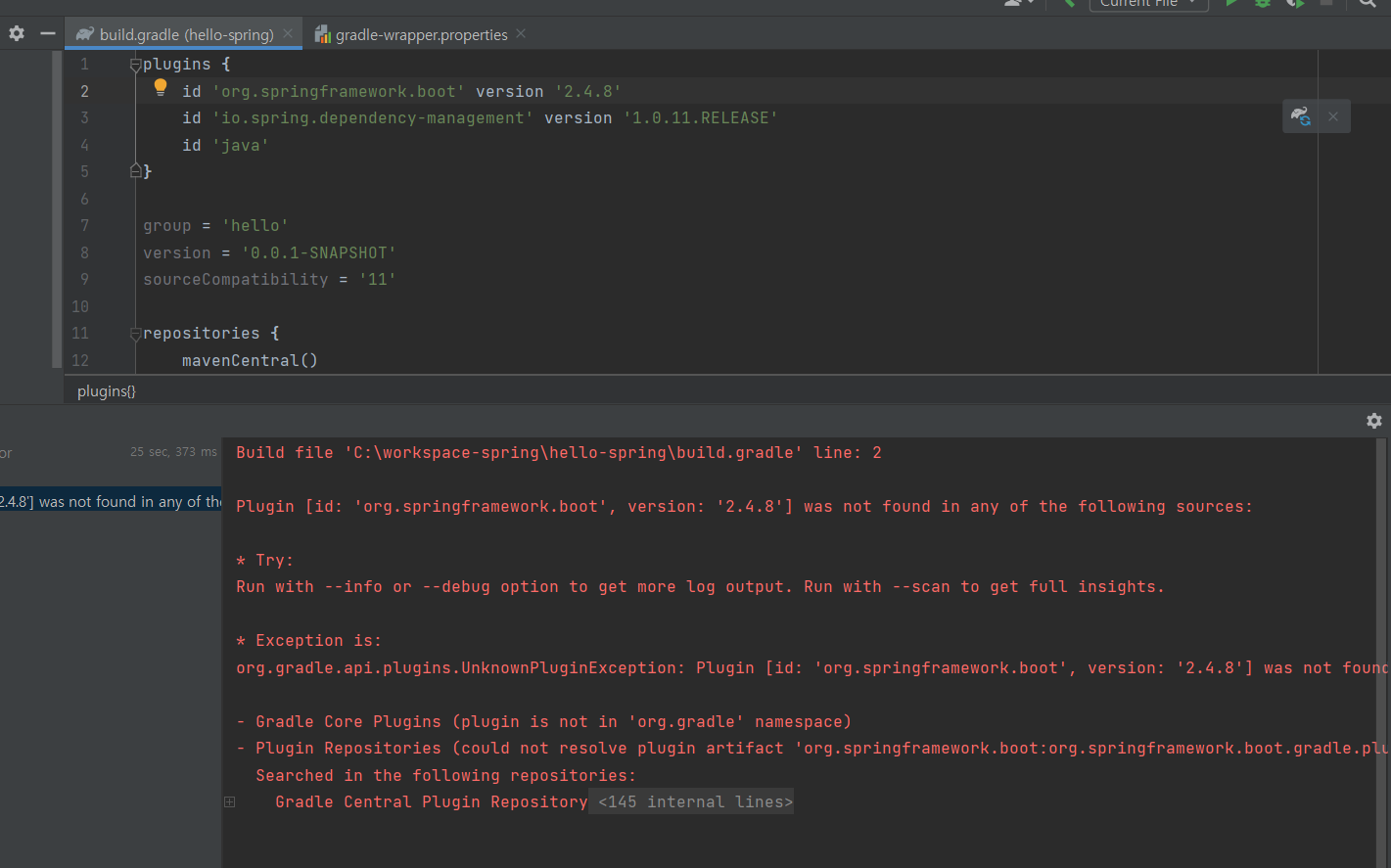This screenshot has height=868, width=1391.
Task: Click 'io.spring.dependency-management' string
Action: (373, 117)
